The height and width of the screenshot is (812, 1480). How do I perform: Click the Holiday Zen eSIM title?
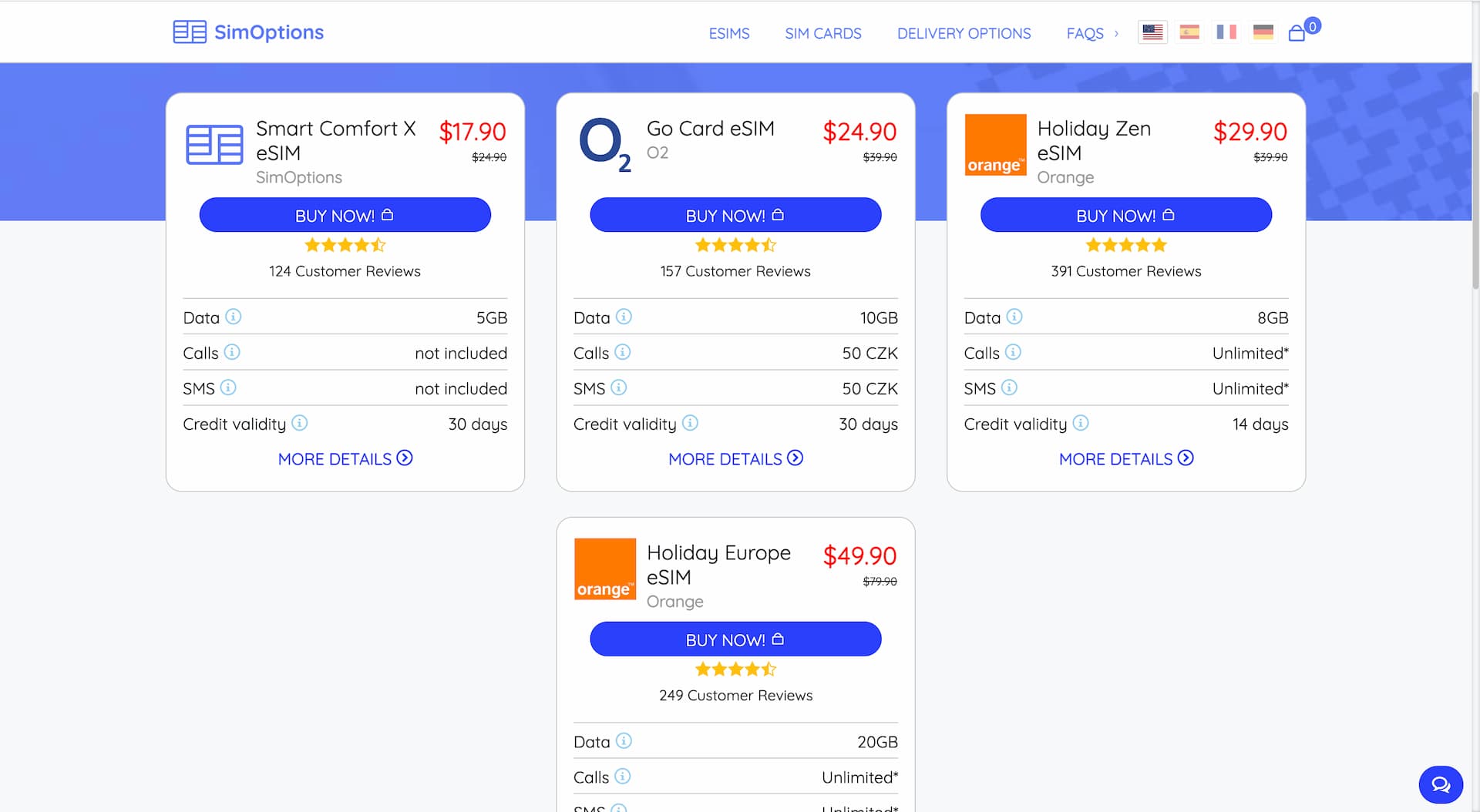click(x=1094, y=140)
